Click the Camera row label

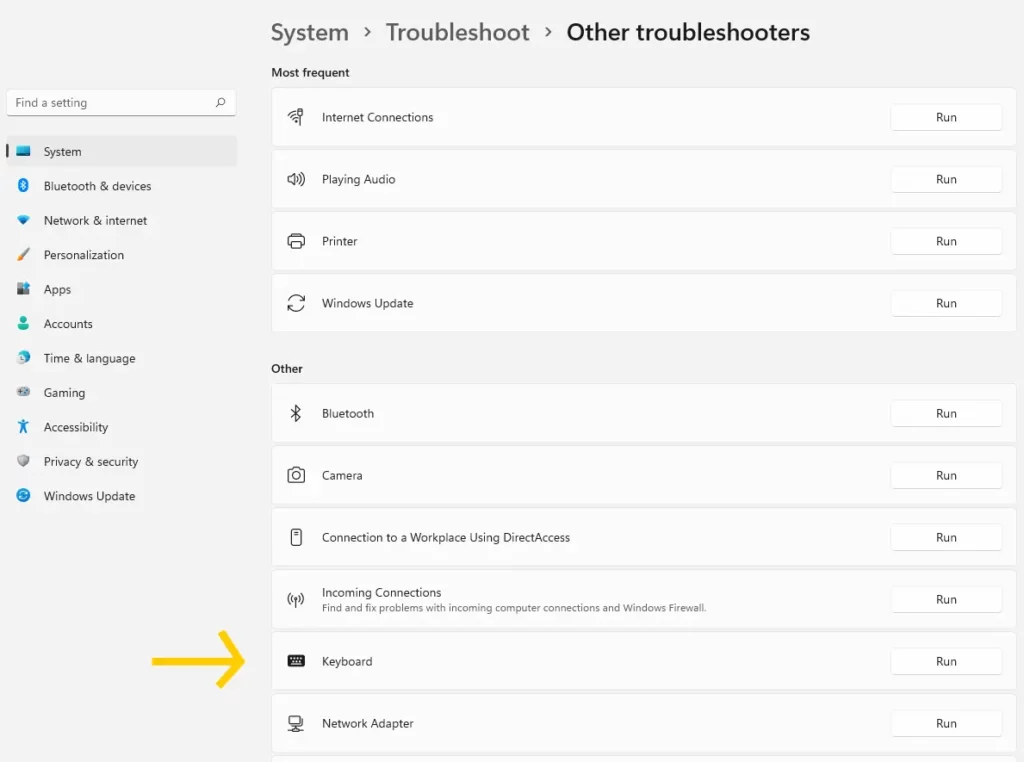[342, 475]
